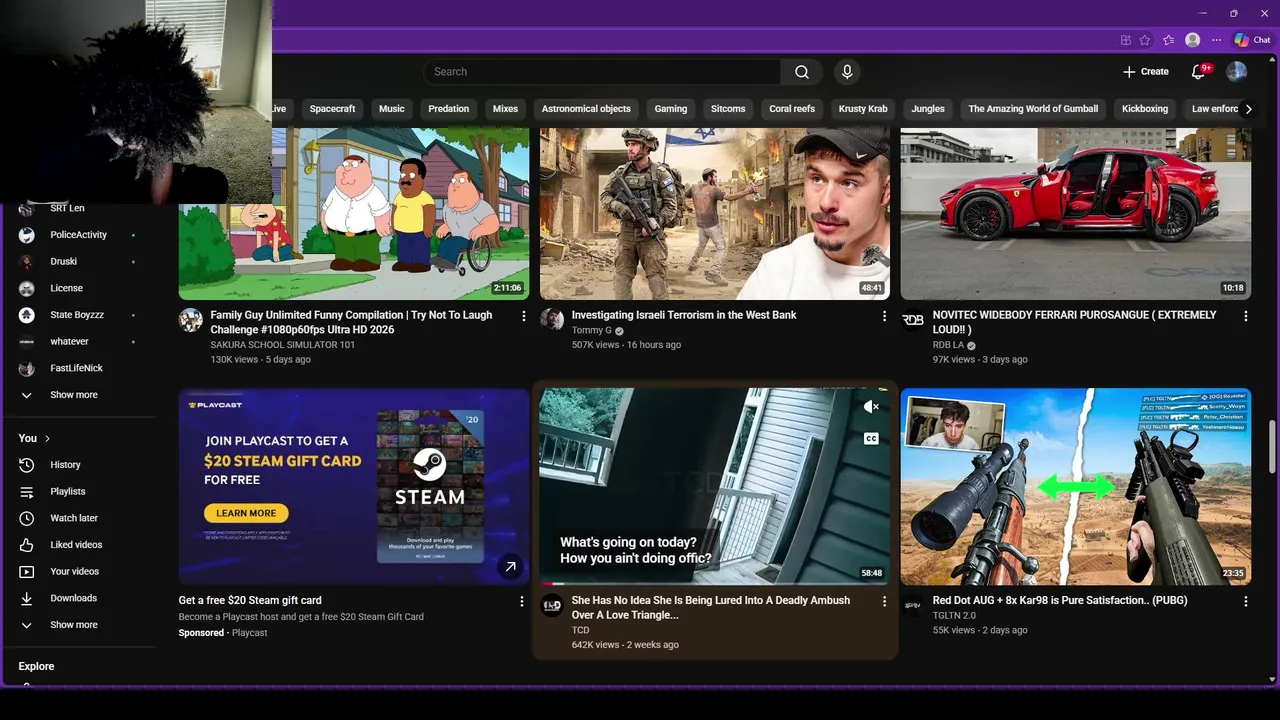
Task: Open State Boyzzz subscription
Action: pyautogui.click(x=79, y=315)
